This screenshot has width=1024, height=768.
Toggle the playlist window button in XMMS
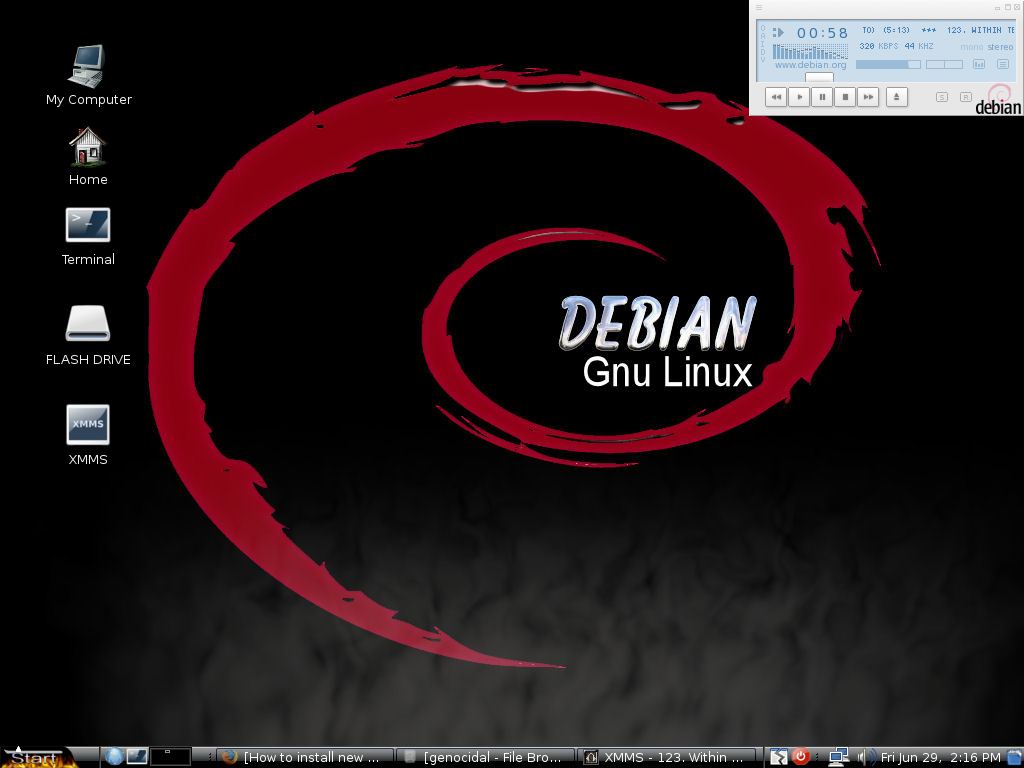pyautogui.click(x=1003, y=64)
